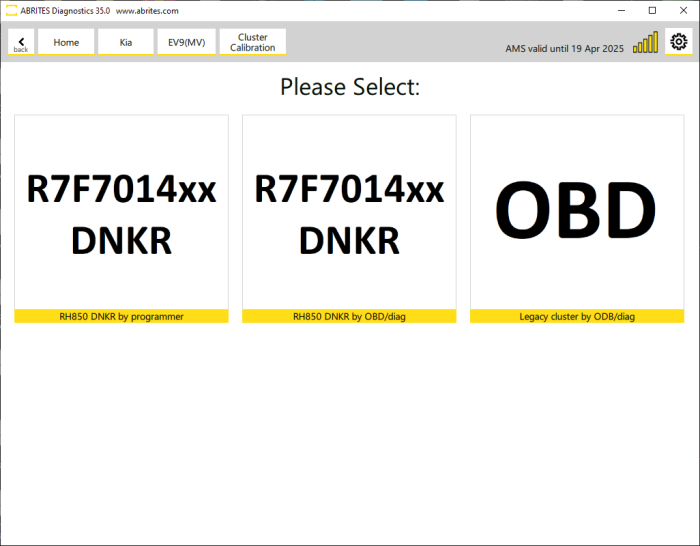700x546 pixels.
Task: Open the Home breadcrumb
Action: [x=66, y=42]
